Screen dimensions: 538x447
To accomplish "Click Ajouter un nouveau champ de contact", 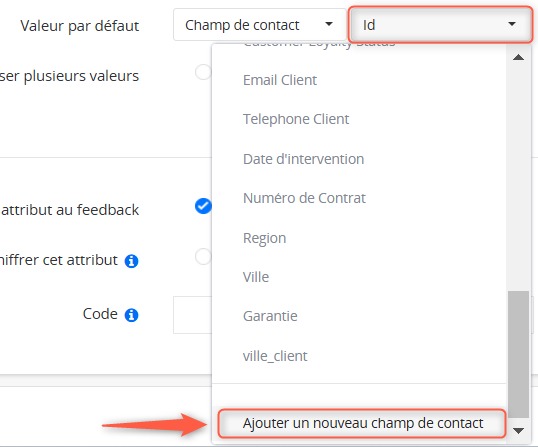I will click(x=362, y=423).
